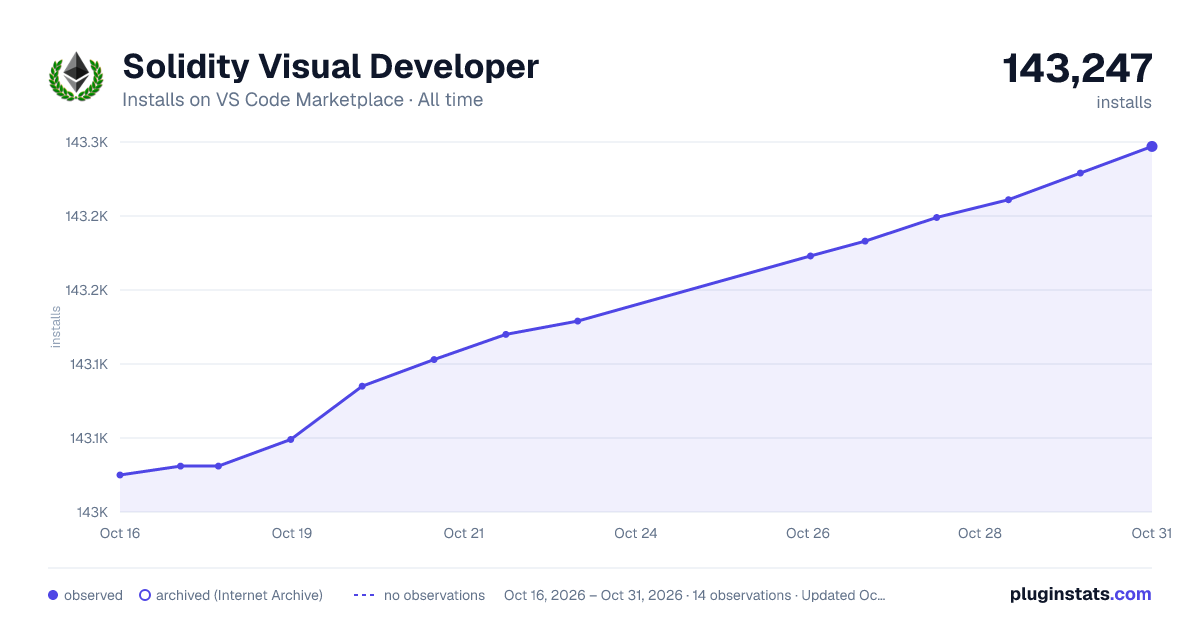Click the 'no observations' legend text
This screenshot has height=630, width=1200.
(434, 595)
